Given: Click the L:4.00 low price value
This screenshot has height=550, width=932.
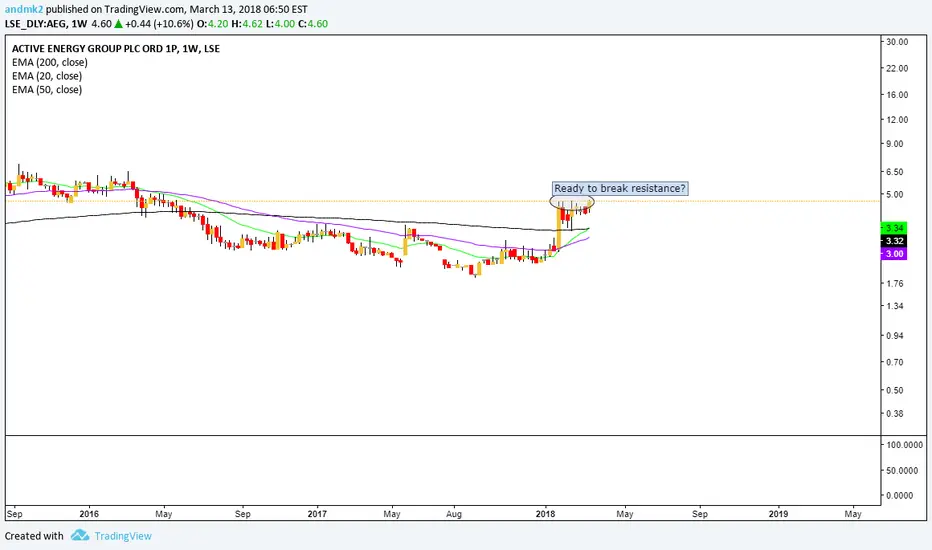Looking at the screenshot, I should [280, 24].
